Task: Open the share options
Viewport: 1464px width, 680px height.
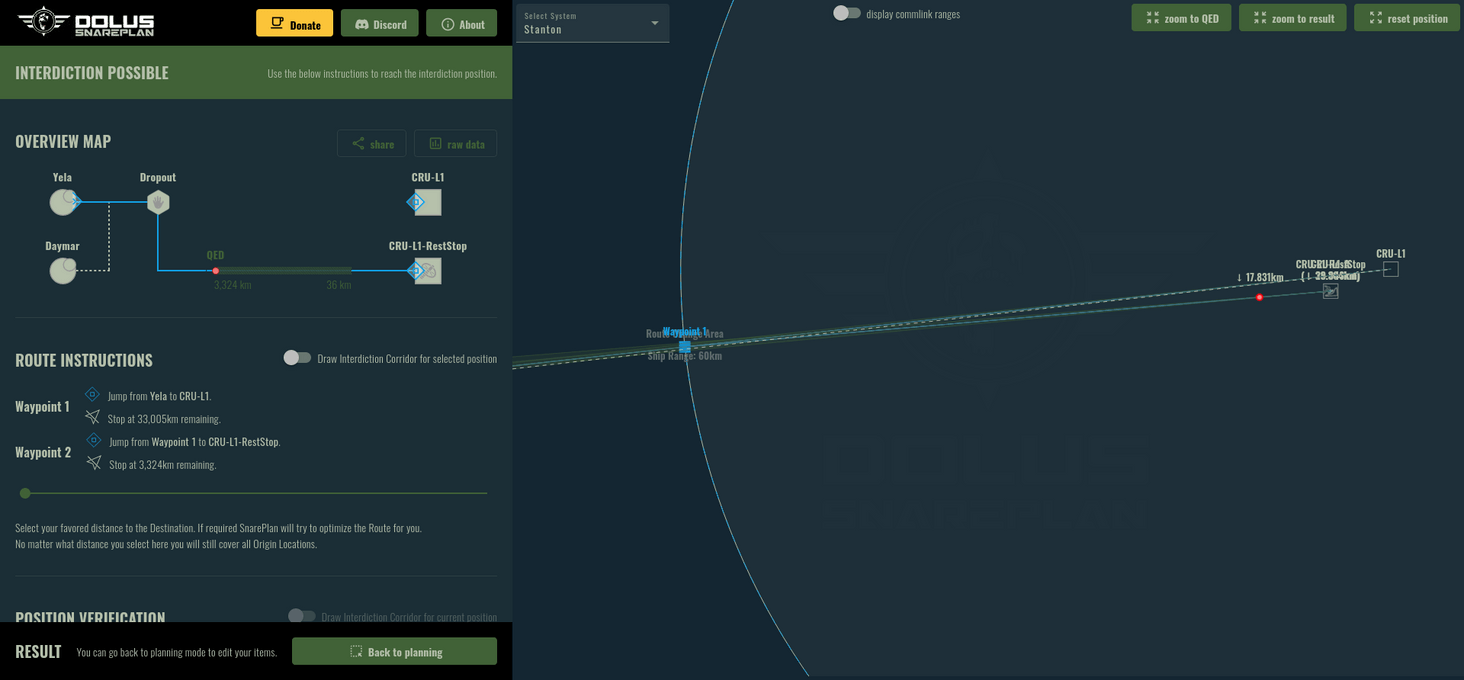Action: (x=371, y=143)
